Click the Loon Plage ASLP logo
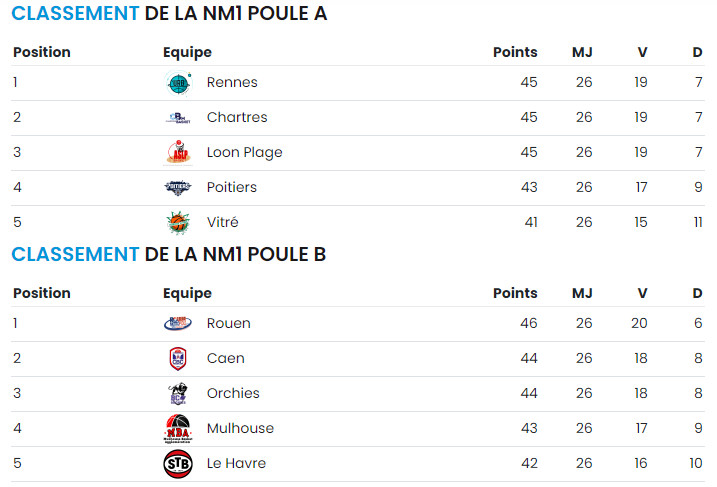The height and width of the screenshot is (487, 717). 178,153
